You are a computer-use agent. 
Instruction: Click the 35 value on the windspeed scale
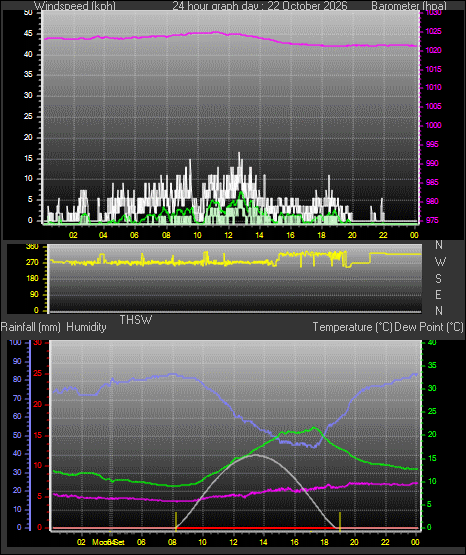[x=28, y=75]
